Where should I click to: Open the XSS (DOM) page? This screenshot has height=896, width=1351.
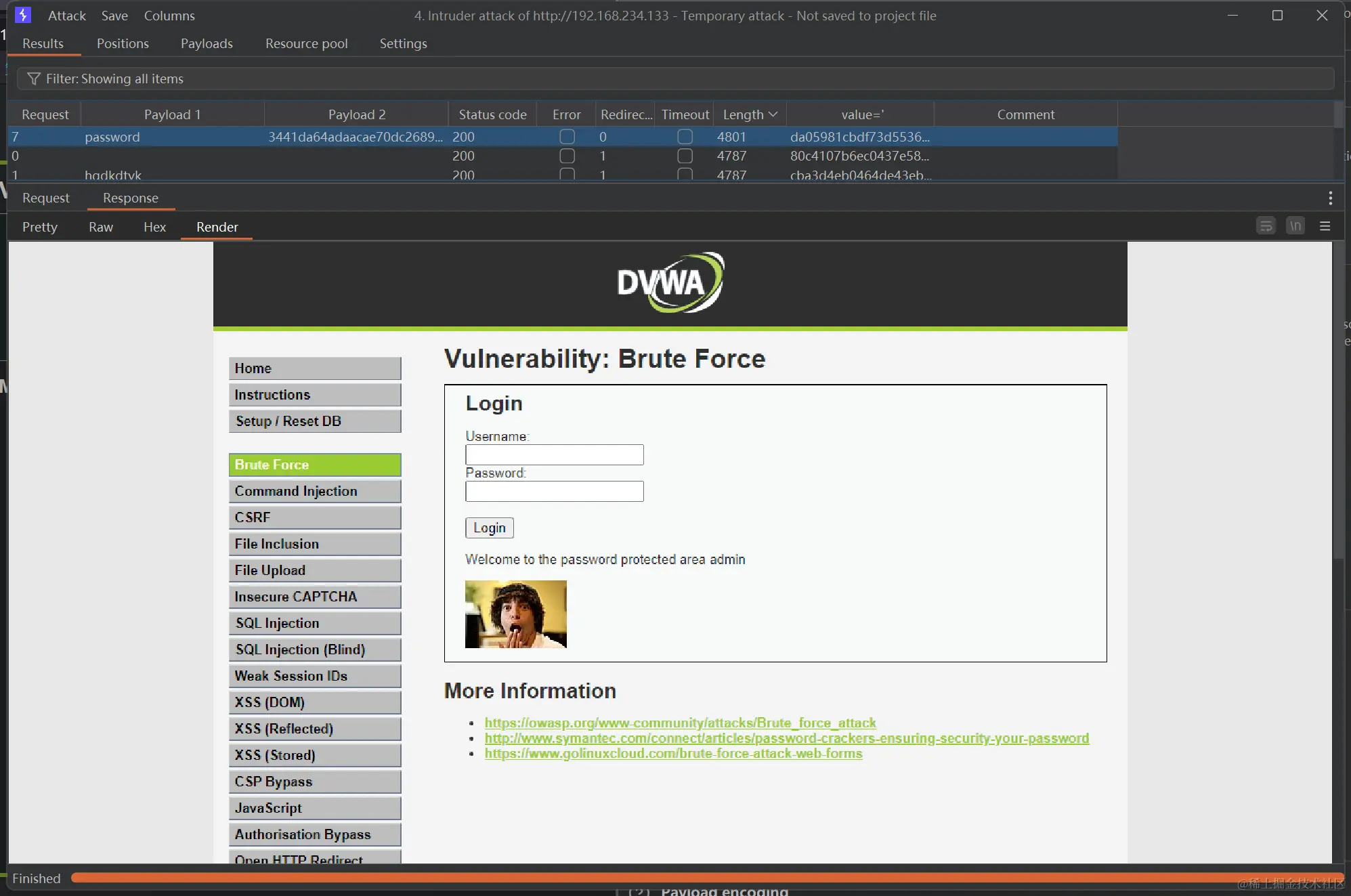(315, 702)
